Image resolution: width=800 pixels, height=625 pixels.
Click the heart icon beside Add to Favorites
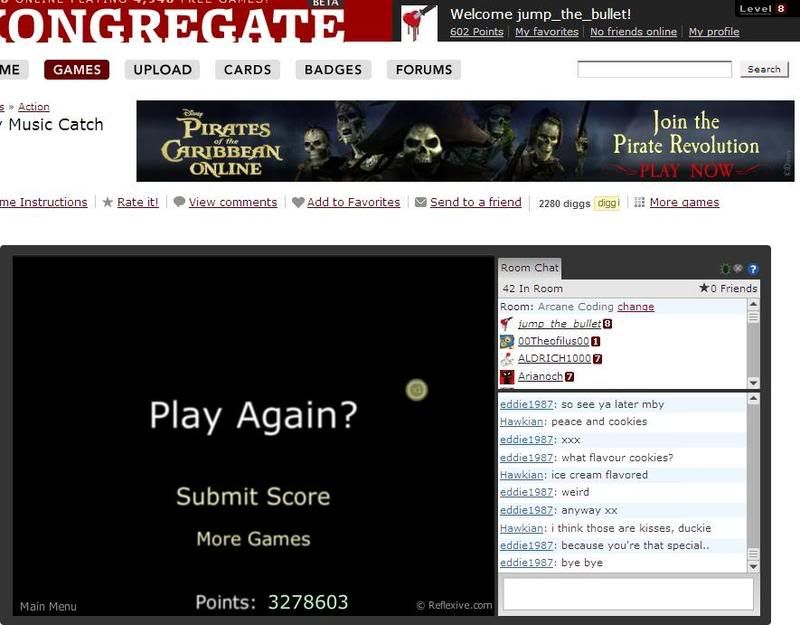tap(298, 202)
